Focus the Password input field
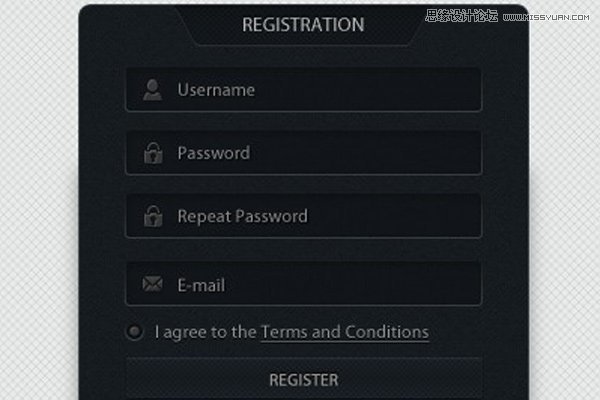 [304, 153]
